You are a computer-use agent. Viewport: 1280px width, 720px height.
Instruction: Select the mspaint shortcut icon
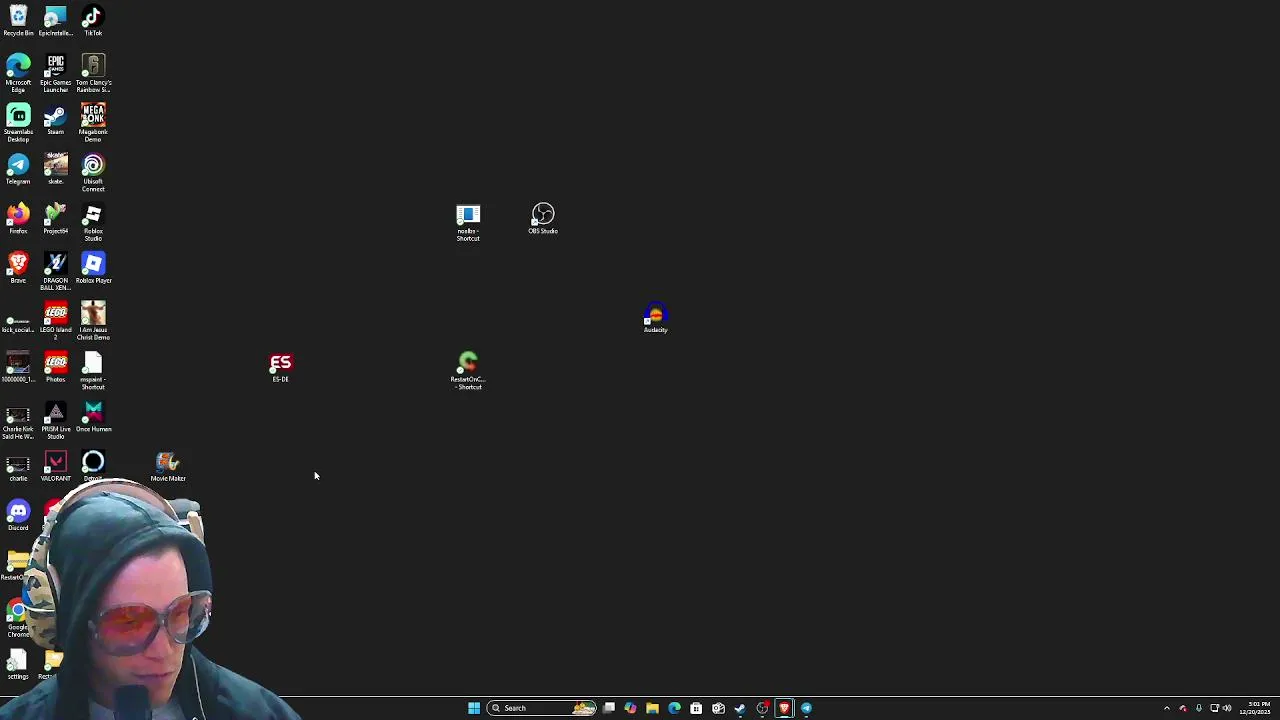pyautogui.click(x=93, y=371)
